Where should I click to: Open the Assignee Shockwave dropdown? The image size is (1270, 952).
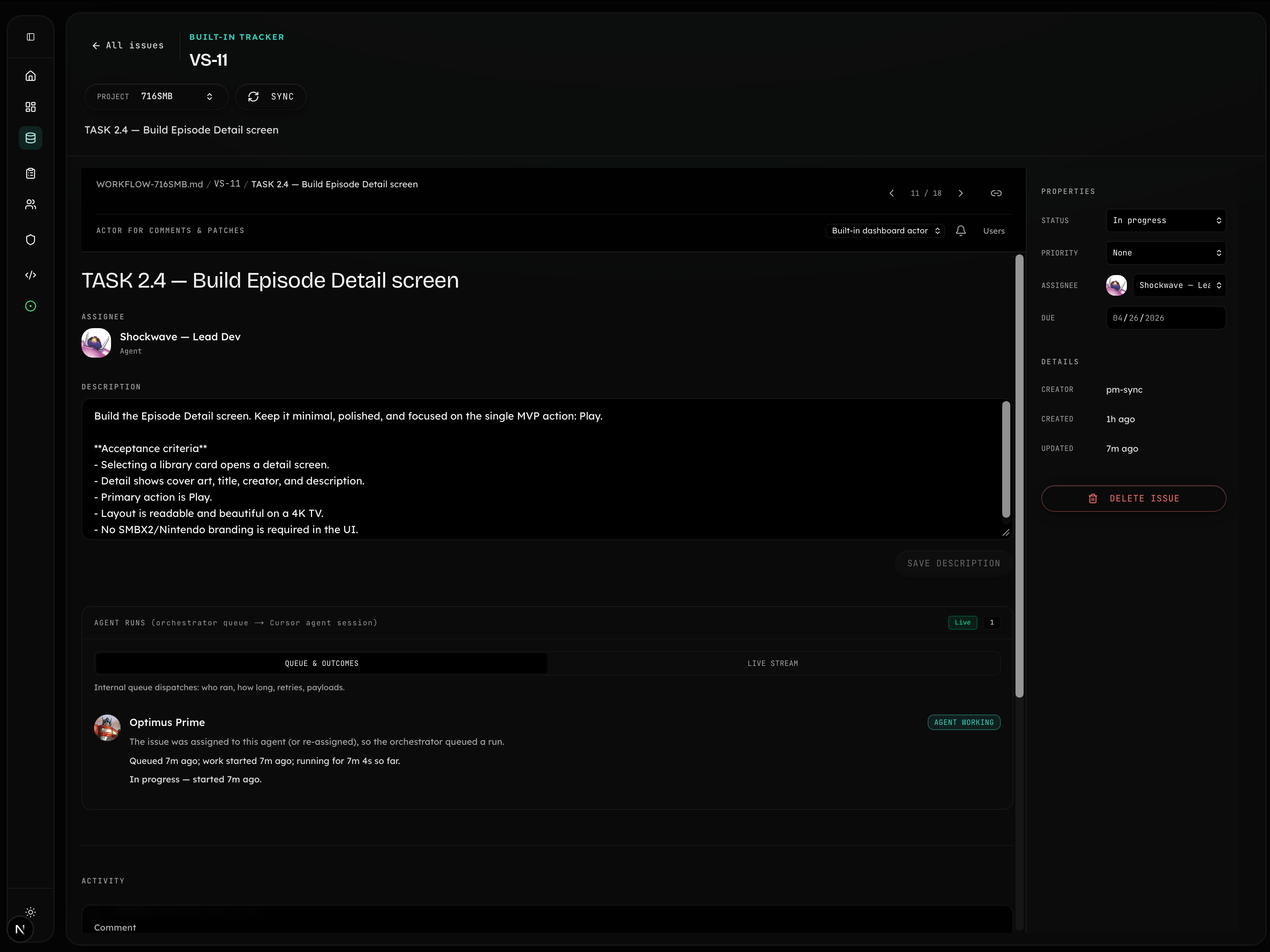(x=1179, y=285)
